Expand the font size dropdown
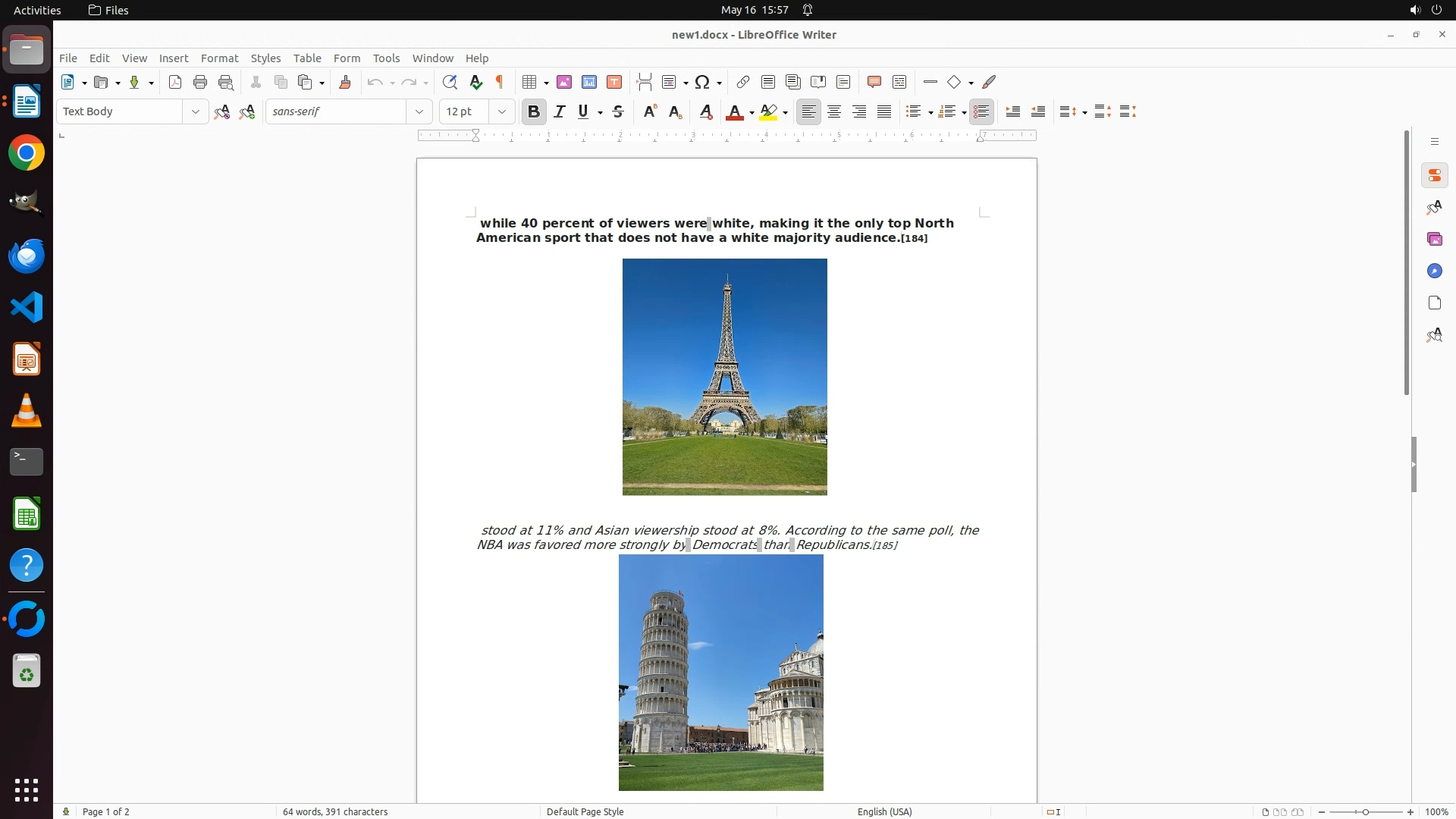1456x819 pixels. coord(502,112)
